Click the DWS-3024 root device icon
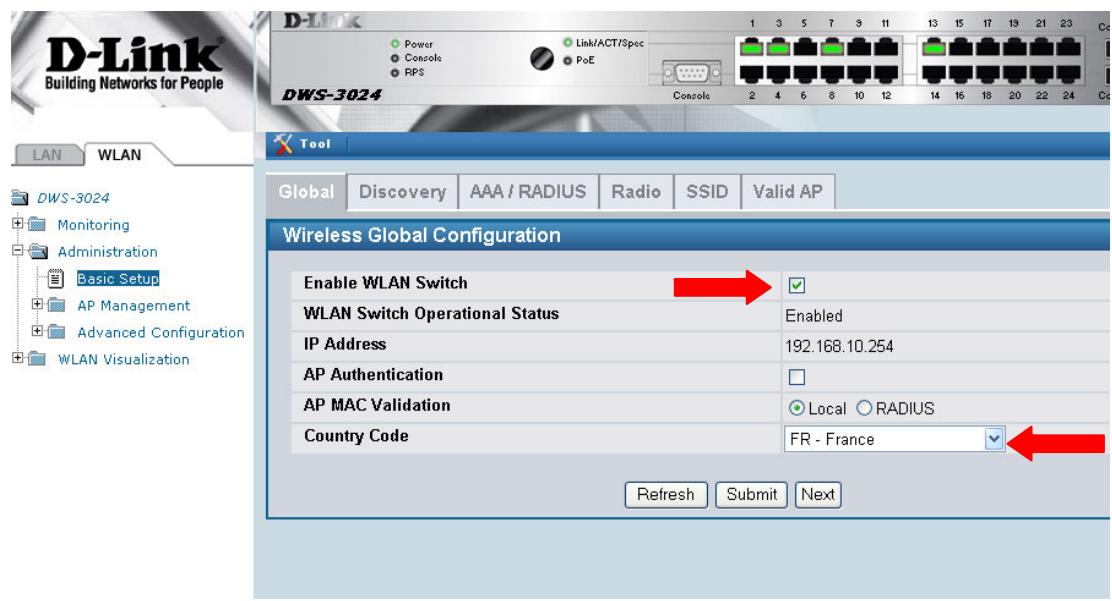The height and width of the screenshot is (601, 1112). click(x=20, y=198)
